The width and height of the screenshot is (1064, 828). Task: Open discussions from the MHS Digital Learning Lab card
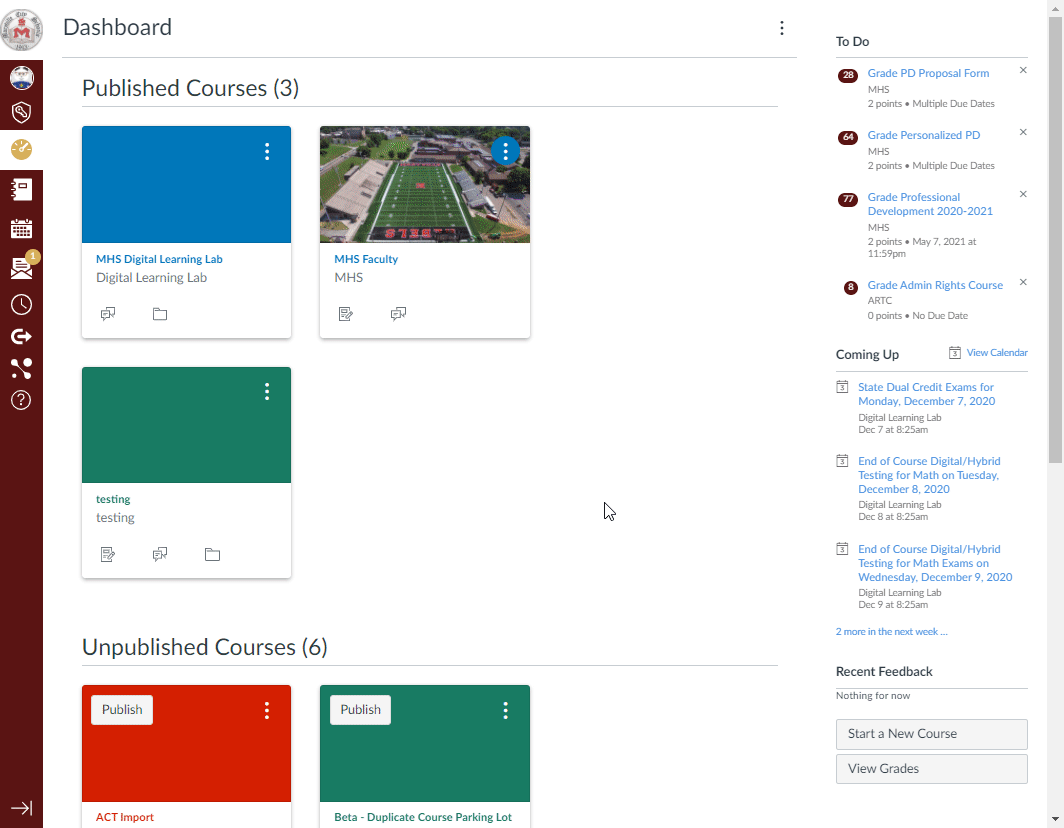pyautogui.click(x=107, y=313)
